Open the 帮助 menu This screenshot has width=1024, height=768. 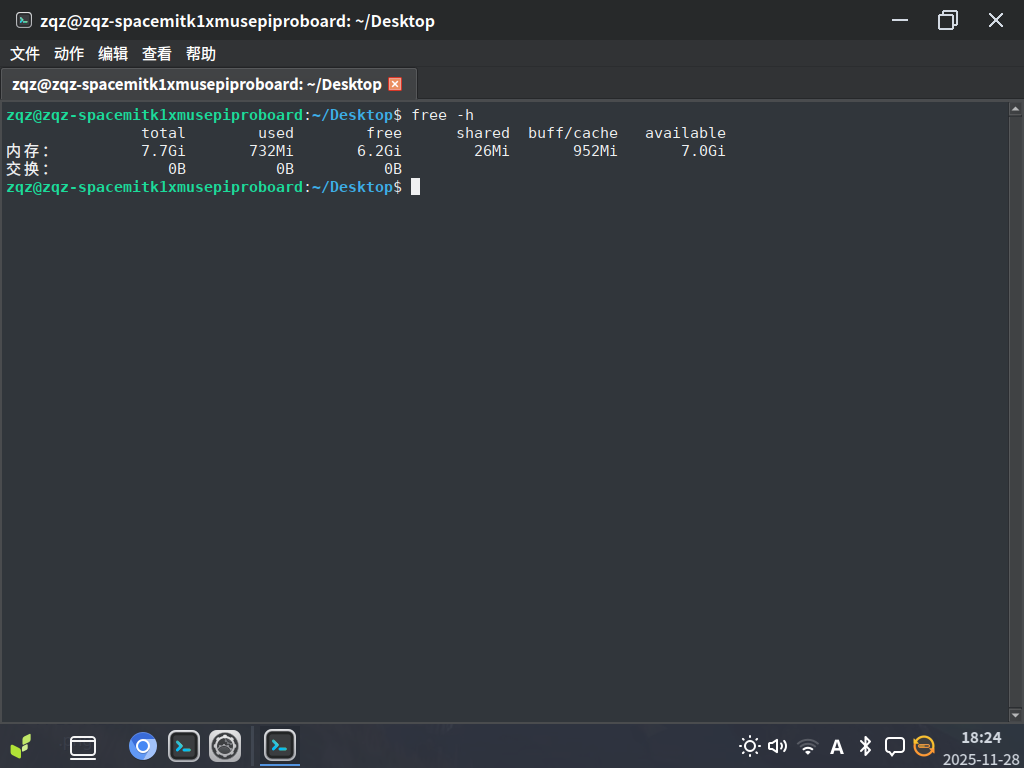200,54
